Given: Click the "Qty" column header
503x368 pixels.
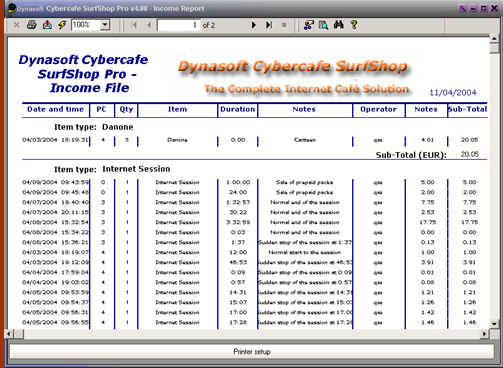Looking at the screenshot, I should click(126, 110).
